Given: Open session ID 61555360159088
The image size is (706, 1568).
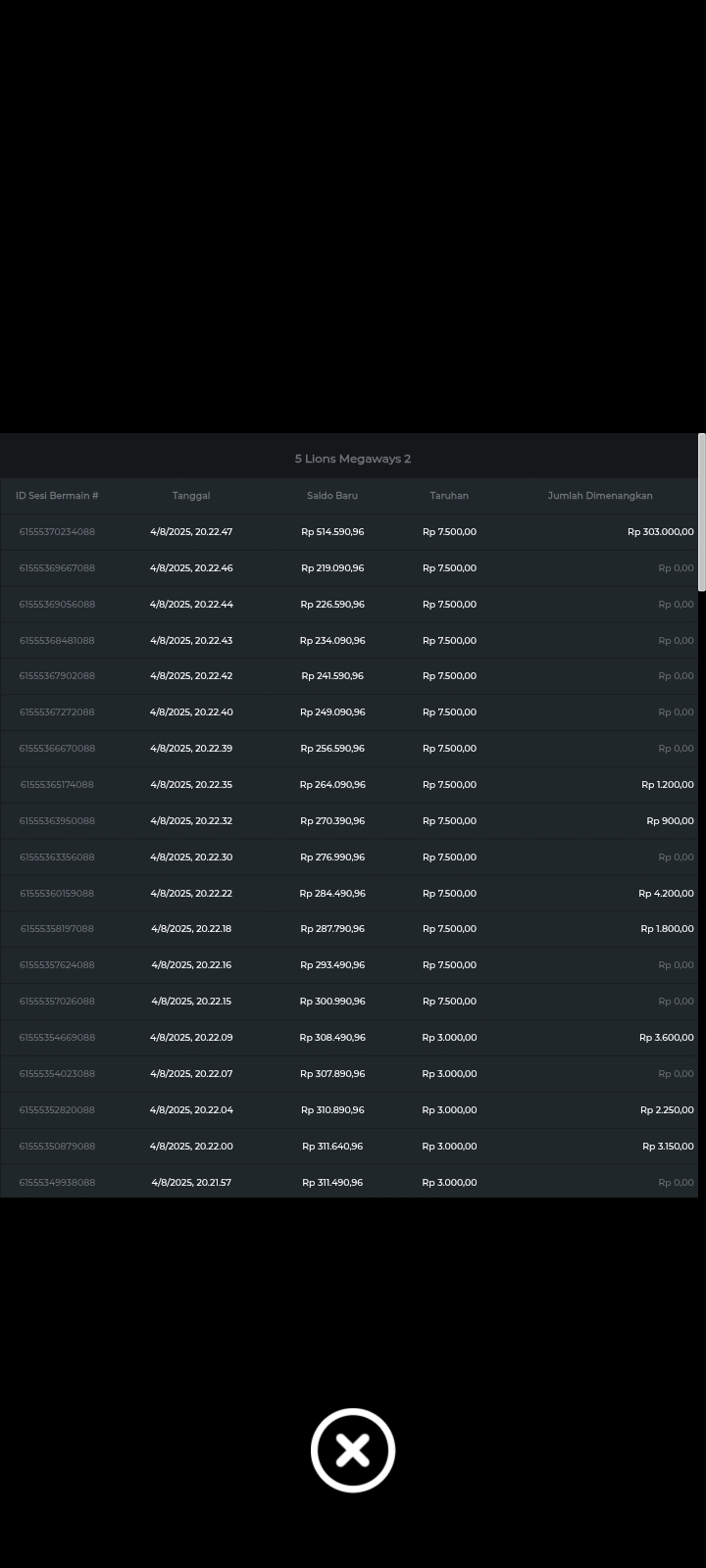Looking at the screenshot, I should point(57,894).
